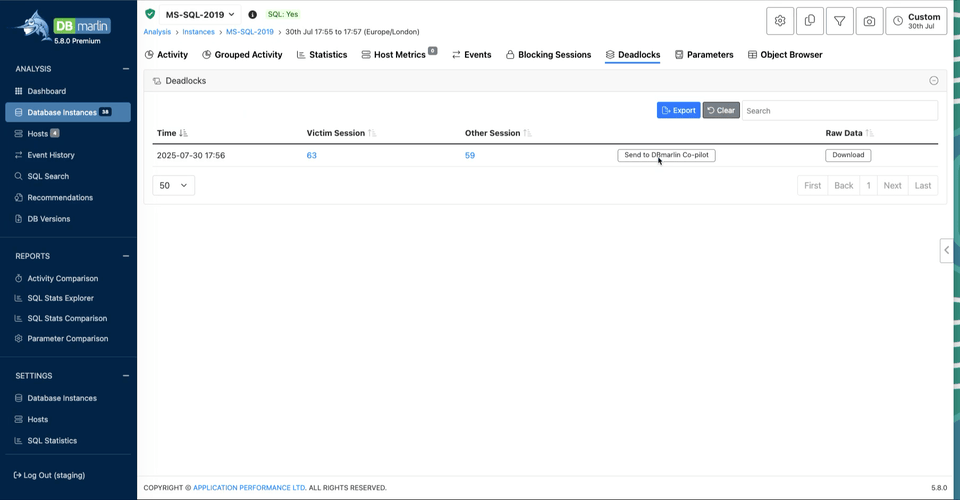Click the green shield status icon
The image size is (960, 500).
point(150,15)
